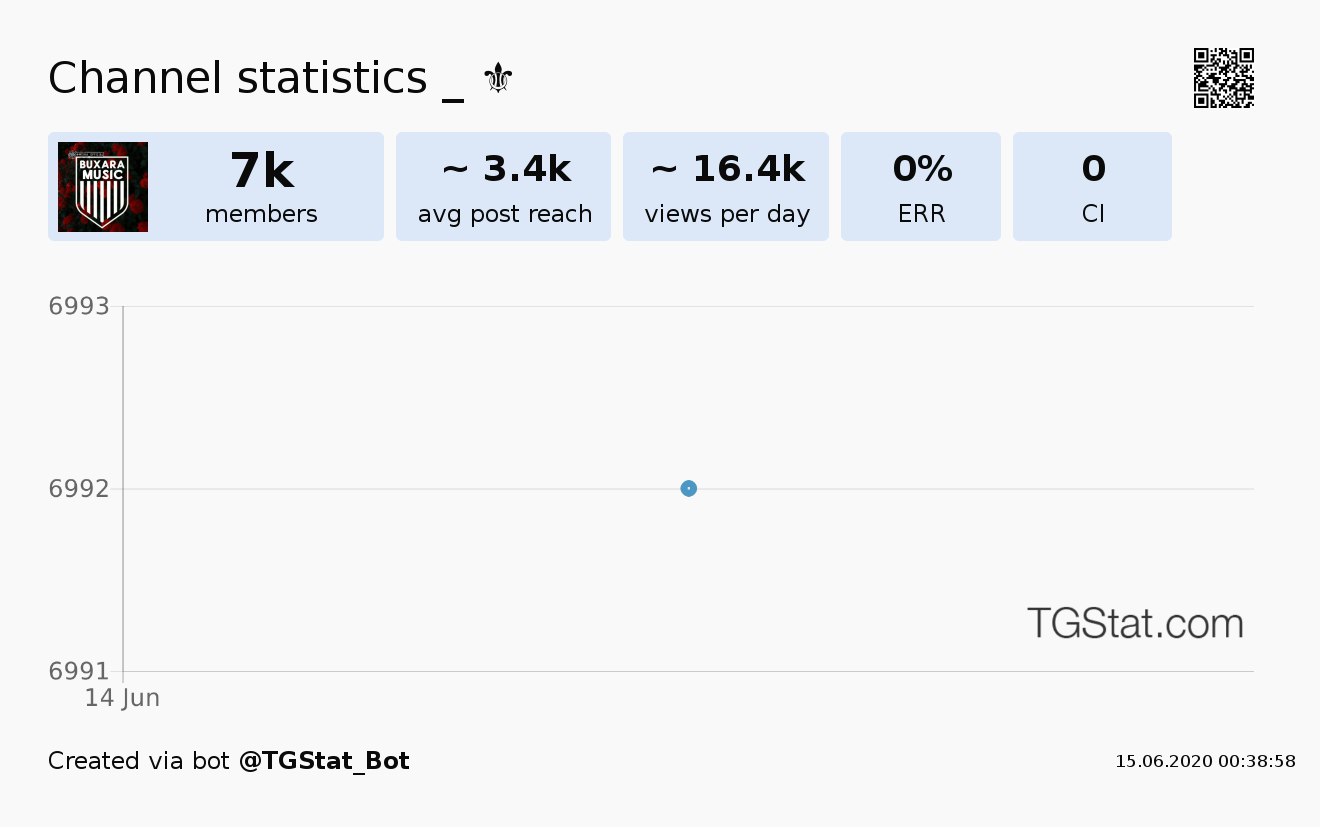Open the @TGStat_Bot link
Image resolution: width=1320 pixels, height=828 pixels.
pos(324,761)
